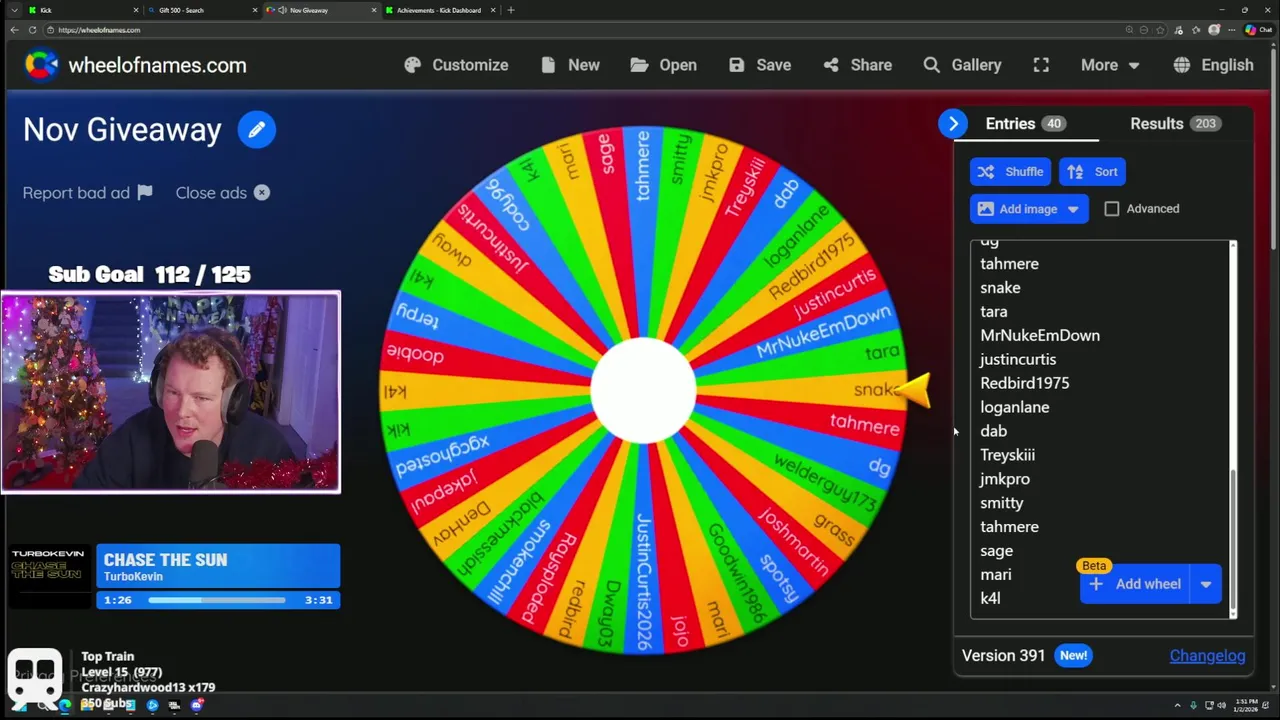Shuffle the entries
The width and height of the screenshot is (1280, 720).
tap(1010, 172)
